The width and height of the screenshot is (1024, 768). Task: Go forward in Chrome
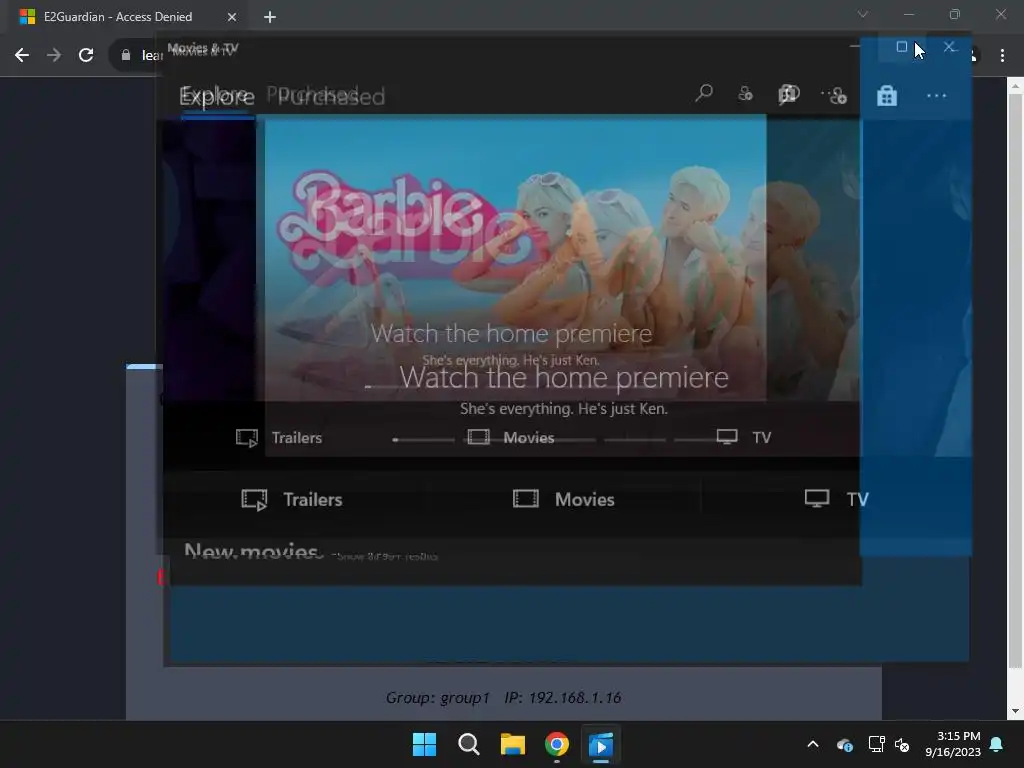[54, 55]
